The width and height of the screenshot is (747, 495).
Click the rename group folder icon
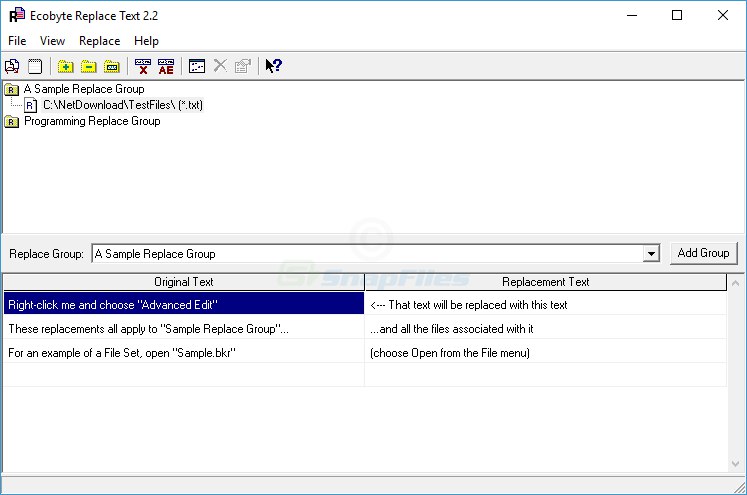click(x=112, y=66)
